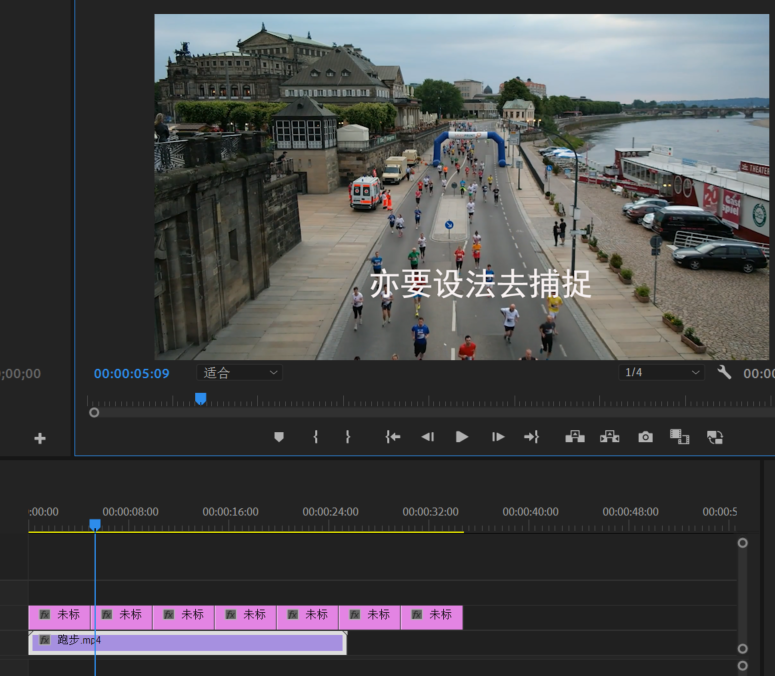Click the Mark In bracket icon
The image size is (775, 676).
point(315,437)
